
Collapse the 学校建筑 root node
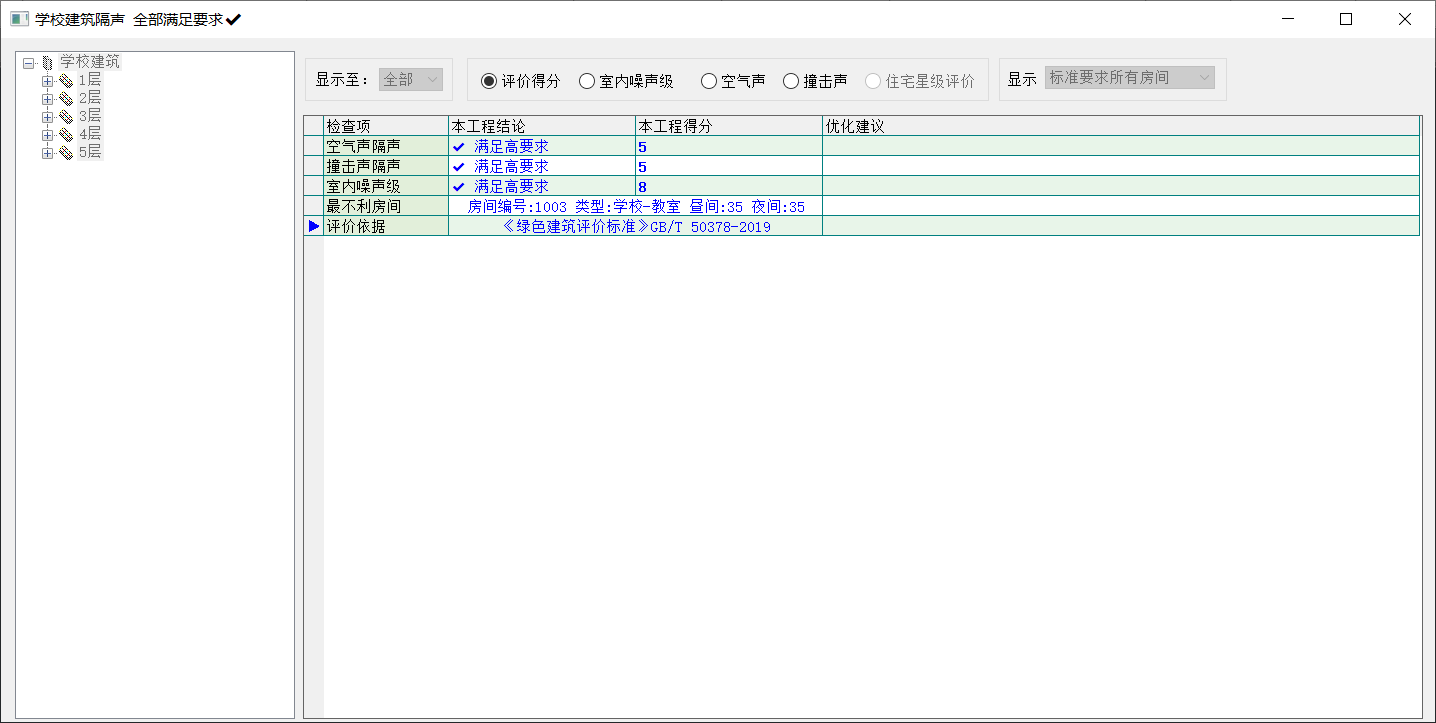point(29,62)
